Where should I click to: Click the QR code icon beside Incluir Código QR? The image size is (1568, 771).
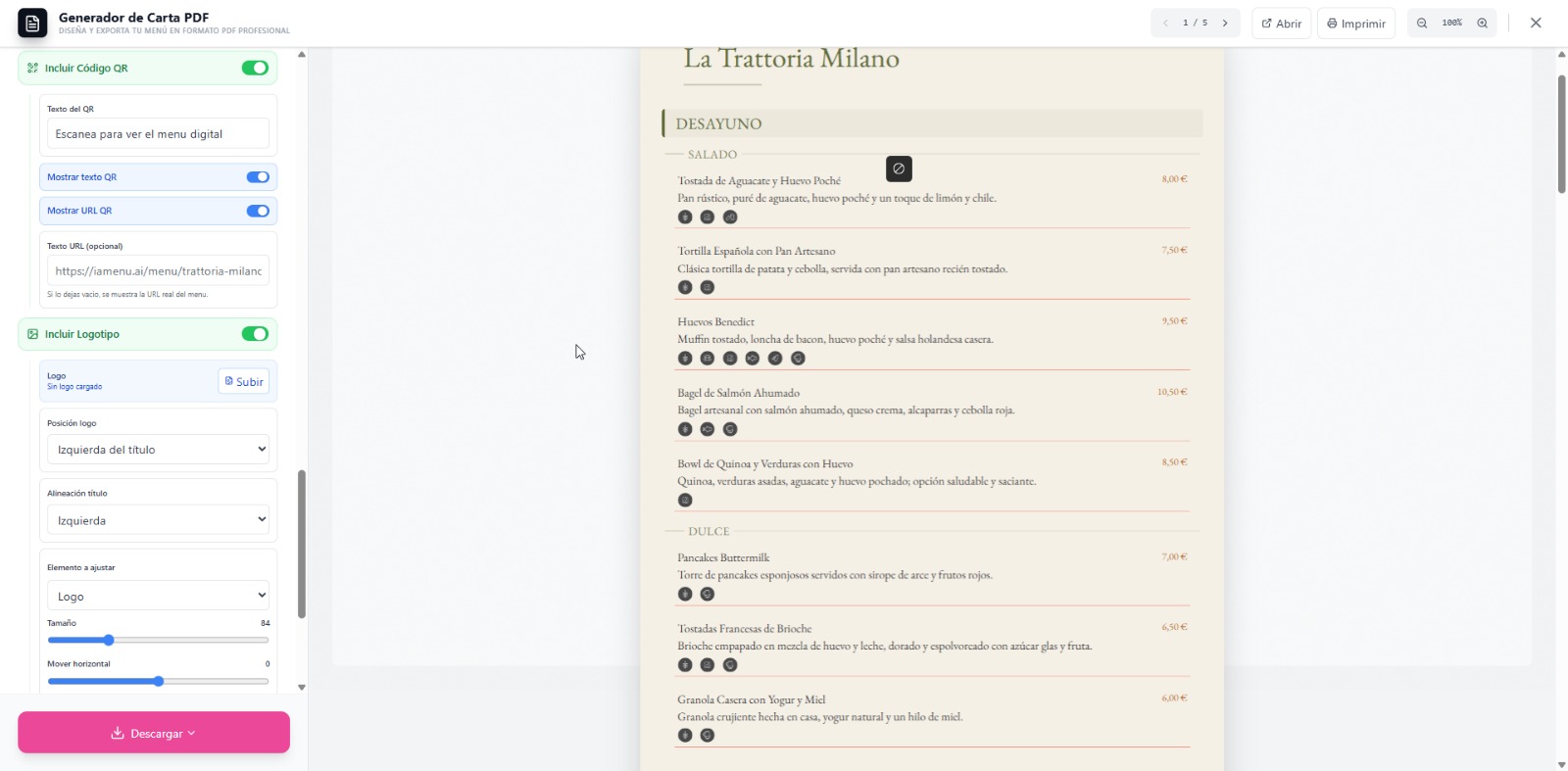[x=33, y=69]
